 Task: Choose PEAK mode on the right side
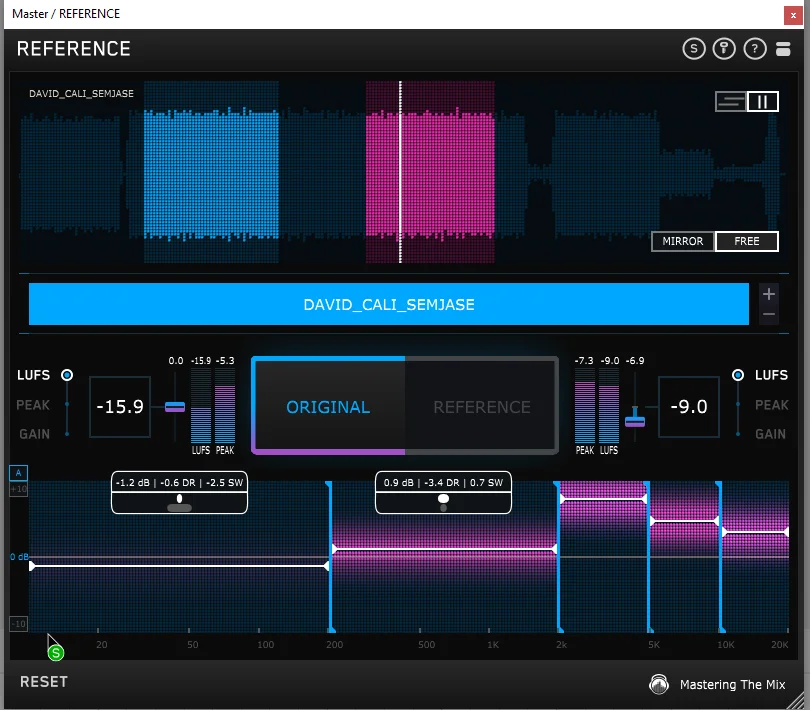(x=772, y=405)
